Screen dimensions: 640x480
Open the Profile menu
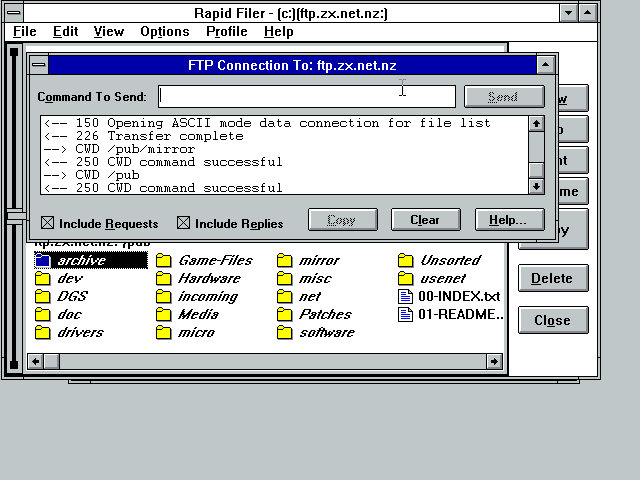[226, 32]
